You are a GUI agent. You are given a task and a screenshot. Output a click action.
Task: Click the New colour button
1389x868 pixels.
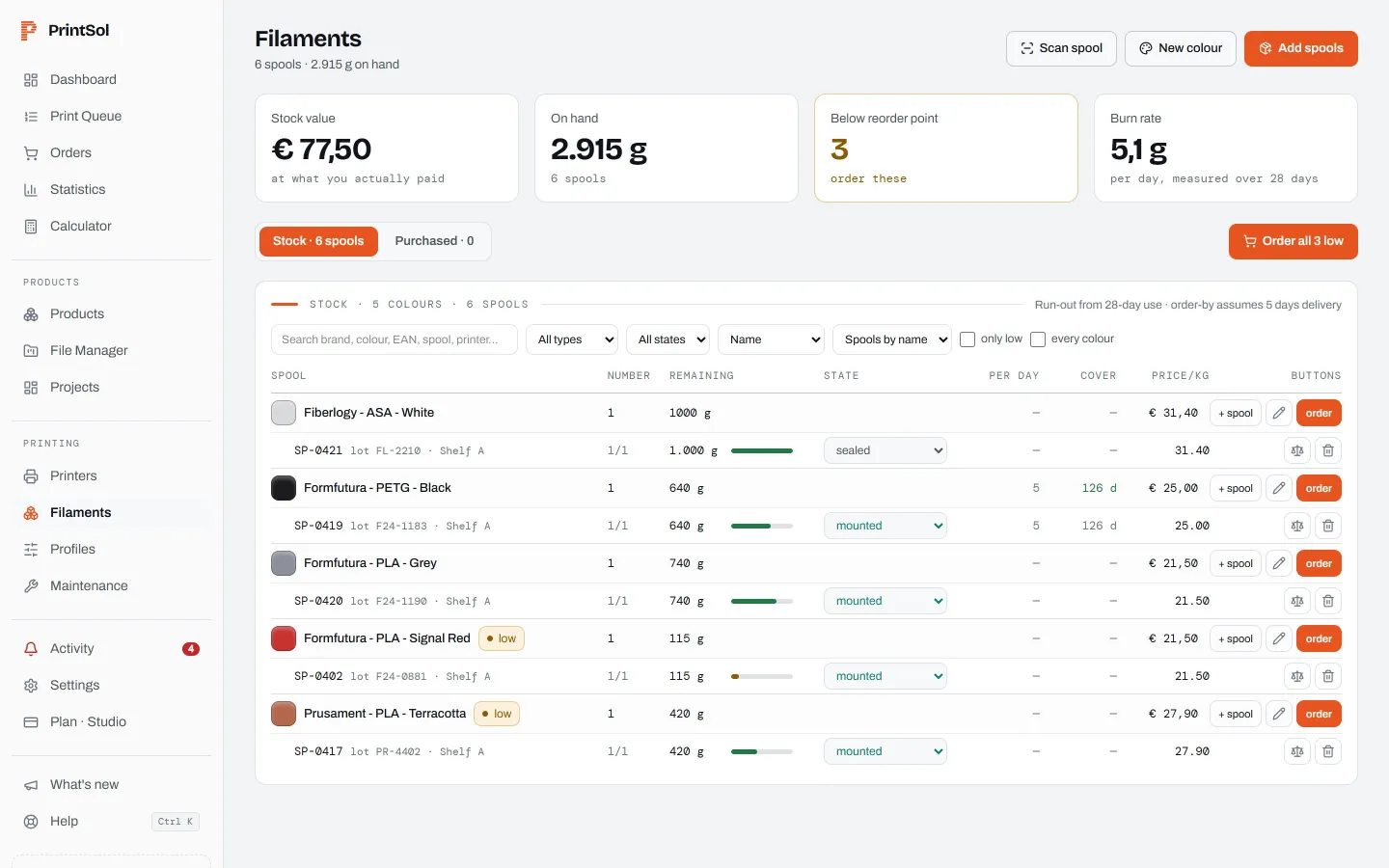coord(1181,48)
